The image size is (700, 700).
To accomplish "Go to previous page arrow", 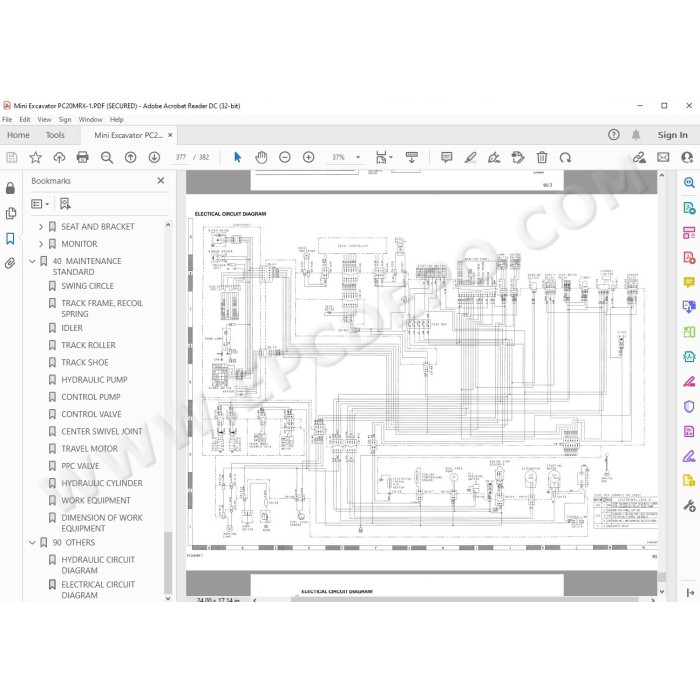I will [x=130, y=157].
